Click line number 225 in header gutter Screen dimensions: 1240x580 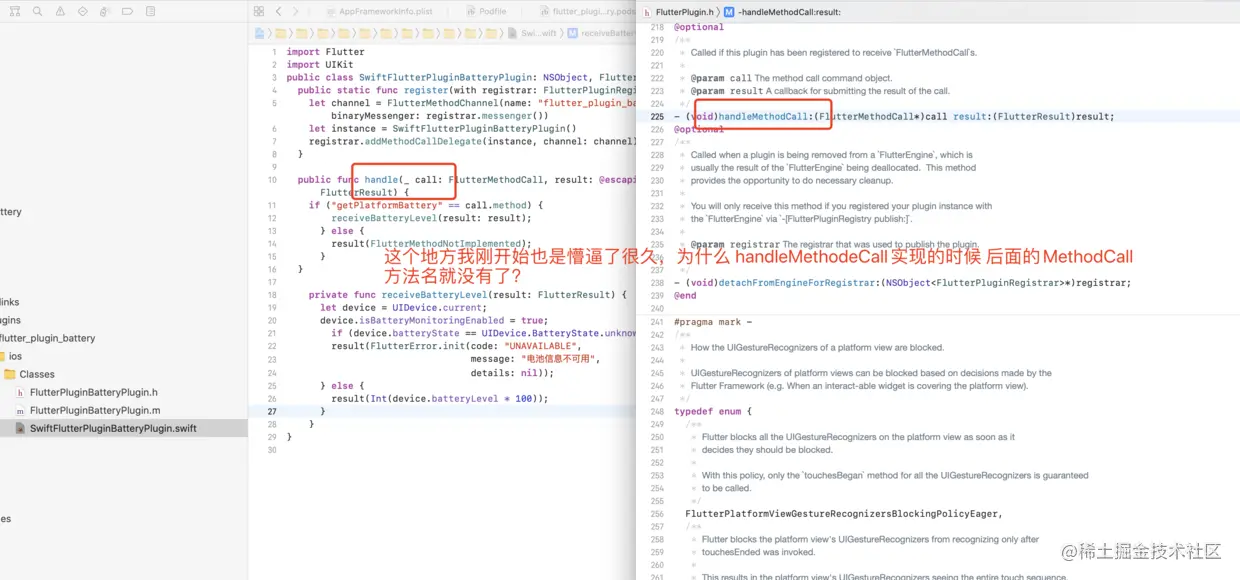(657, 116)
